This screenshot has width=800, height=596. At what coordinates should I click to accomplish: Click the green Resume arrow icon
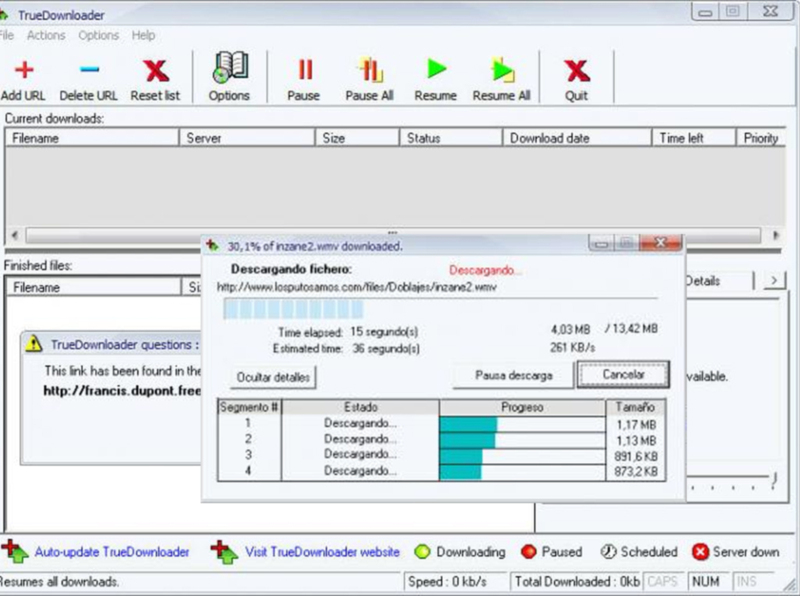pos(437,69)
